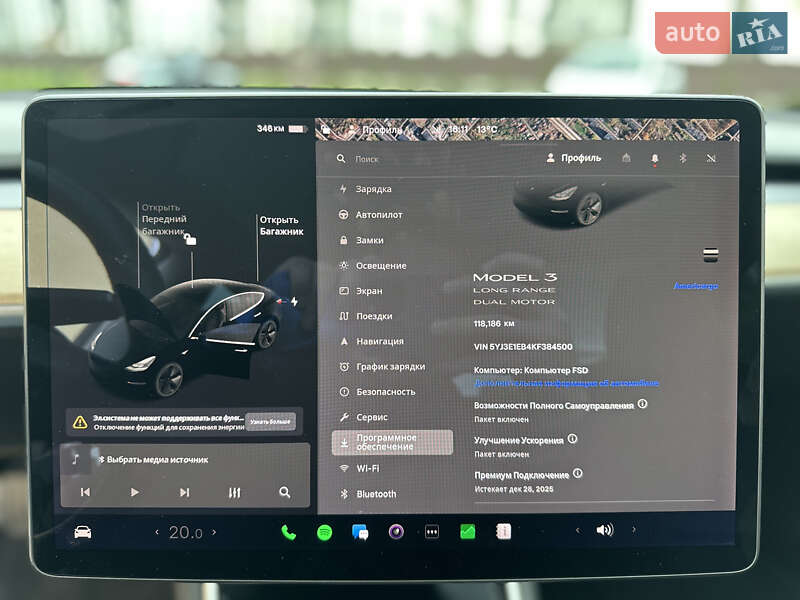
Task: Tap the yellow warning triangle alert
Action: click(80, 422)
